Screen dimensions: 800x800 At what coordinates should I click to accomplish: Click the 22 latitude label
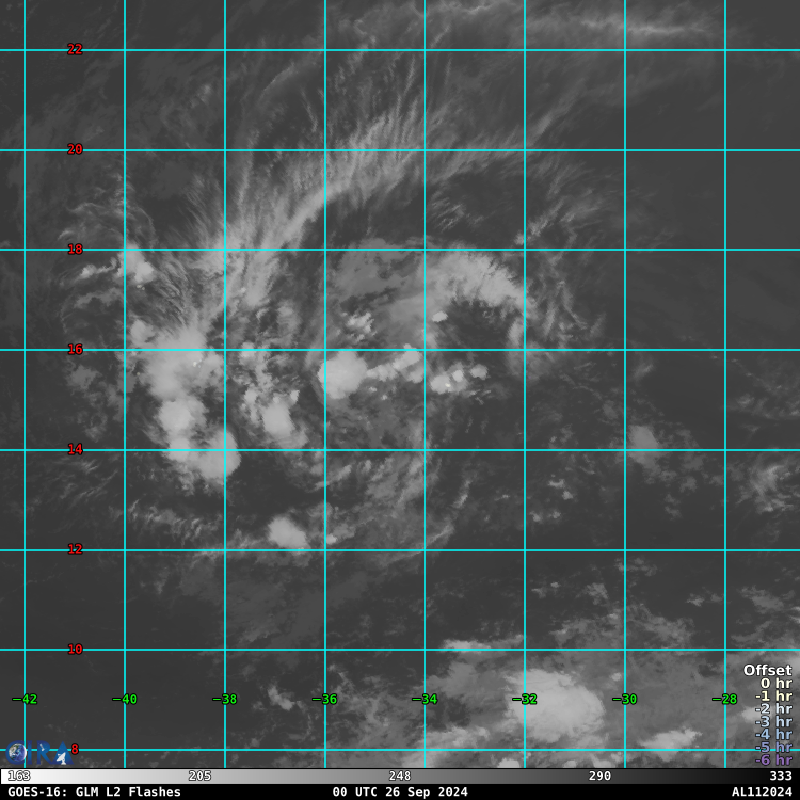tap(75, 49)
